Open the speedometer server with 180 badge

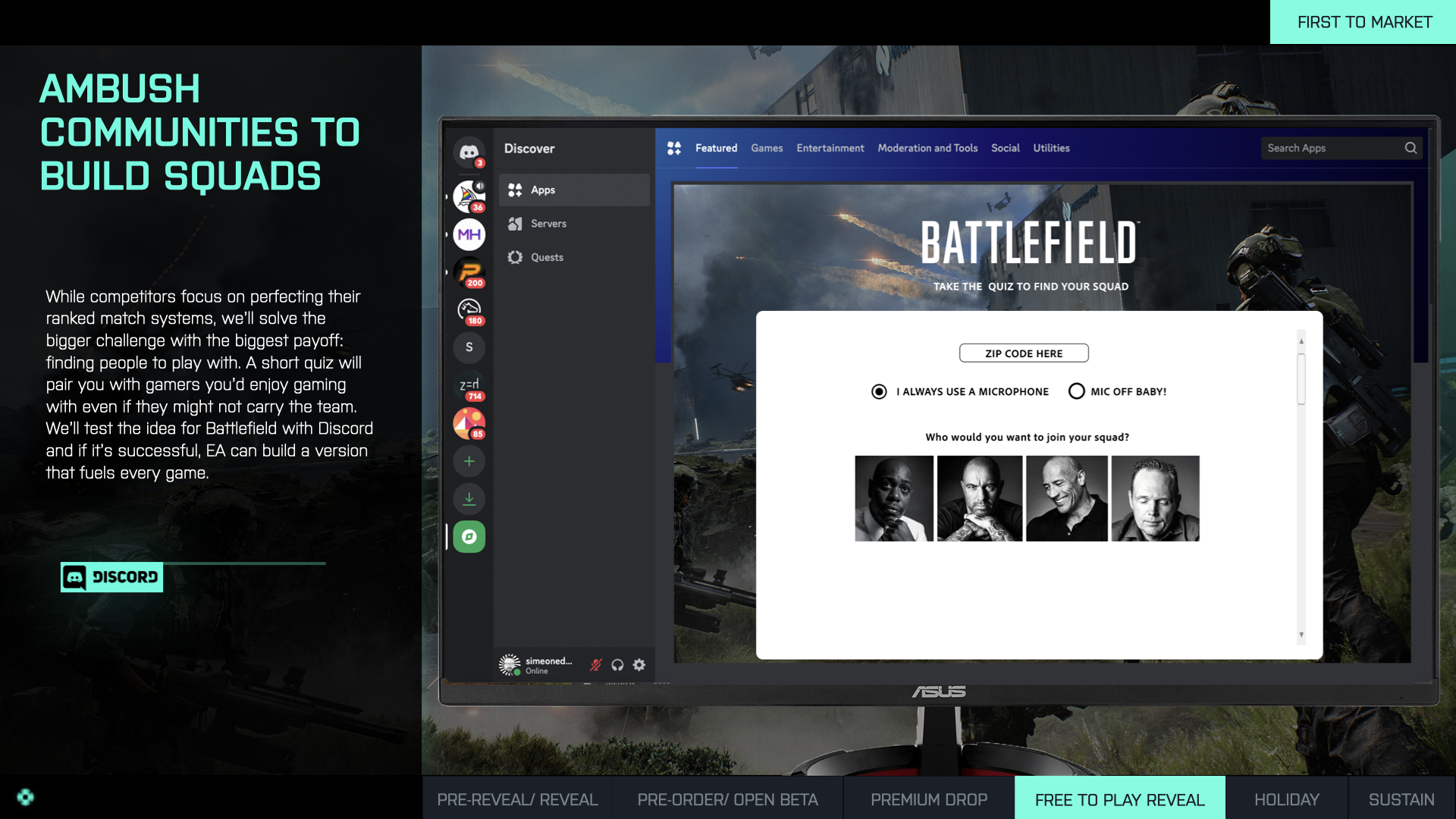(469, 310)
